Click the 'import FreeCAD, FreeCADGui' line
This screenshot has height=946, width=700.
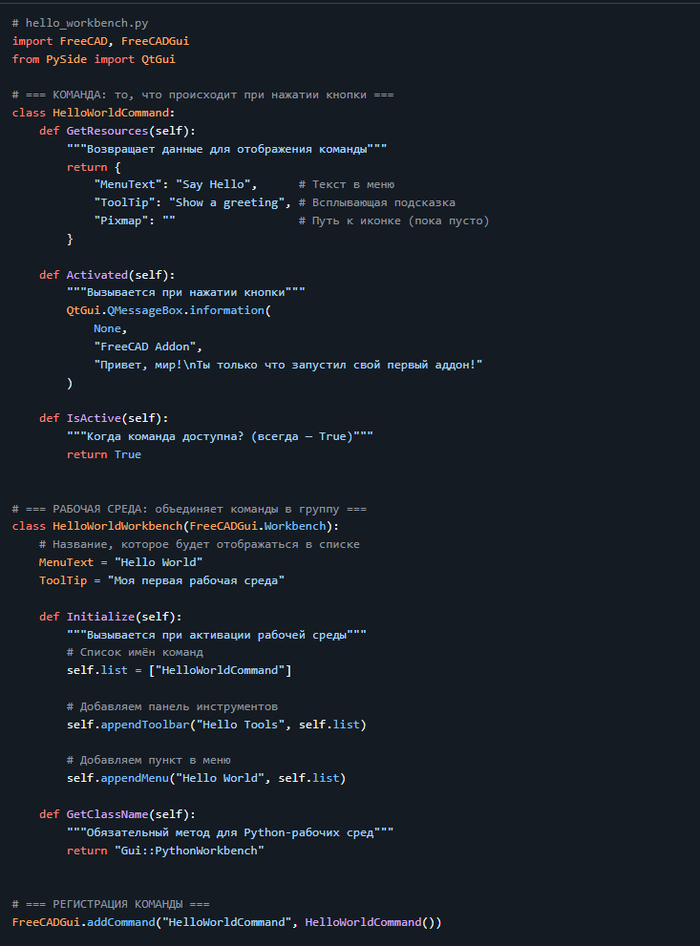(100, 41)
